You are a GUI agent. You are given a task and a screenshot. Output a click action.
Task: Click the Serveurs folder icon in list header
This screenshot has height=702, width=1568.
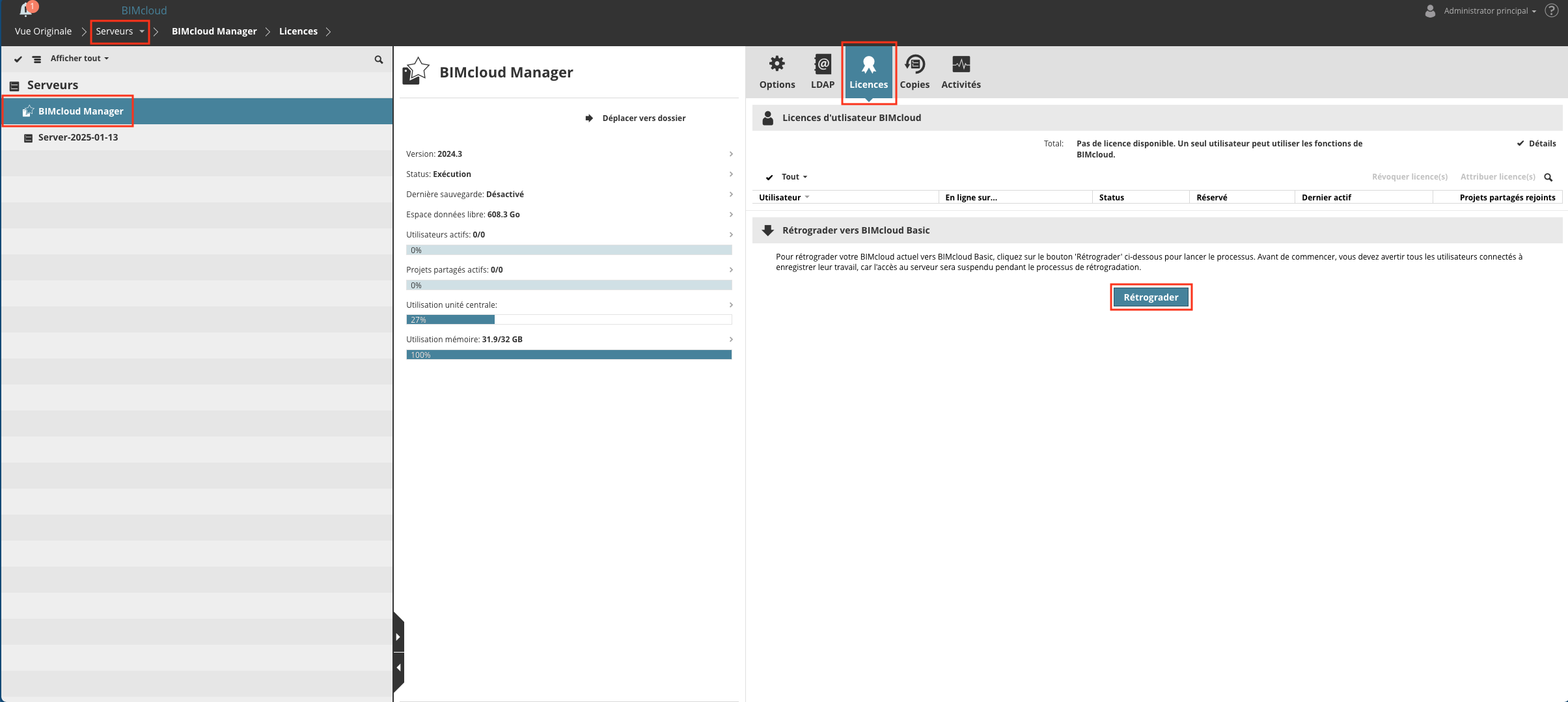coord(14,85)
